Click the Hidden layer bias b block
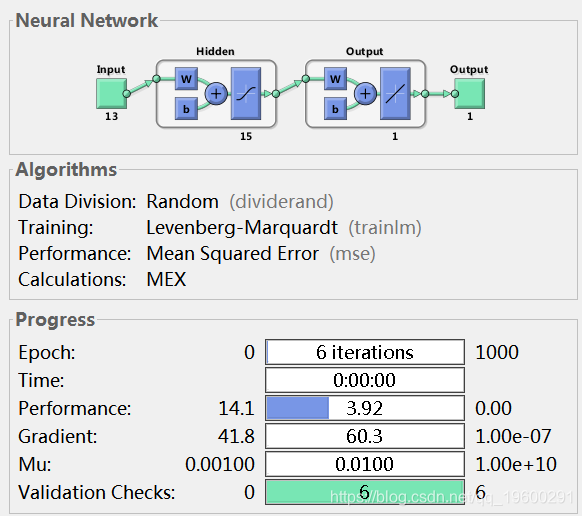 (186, 108)
